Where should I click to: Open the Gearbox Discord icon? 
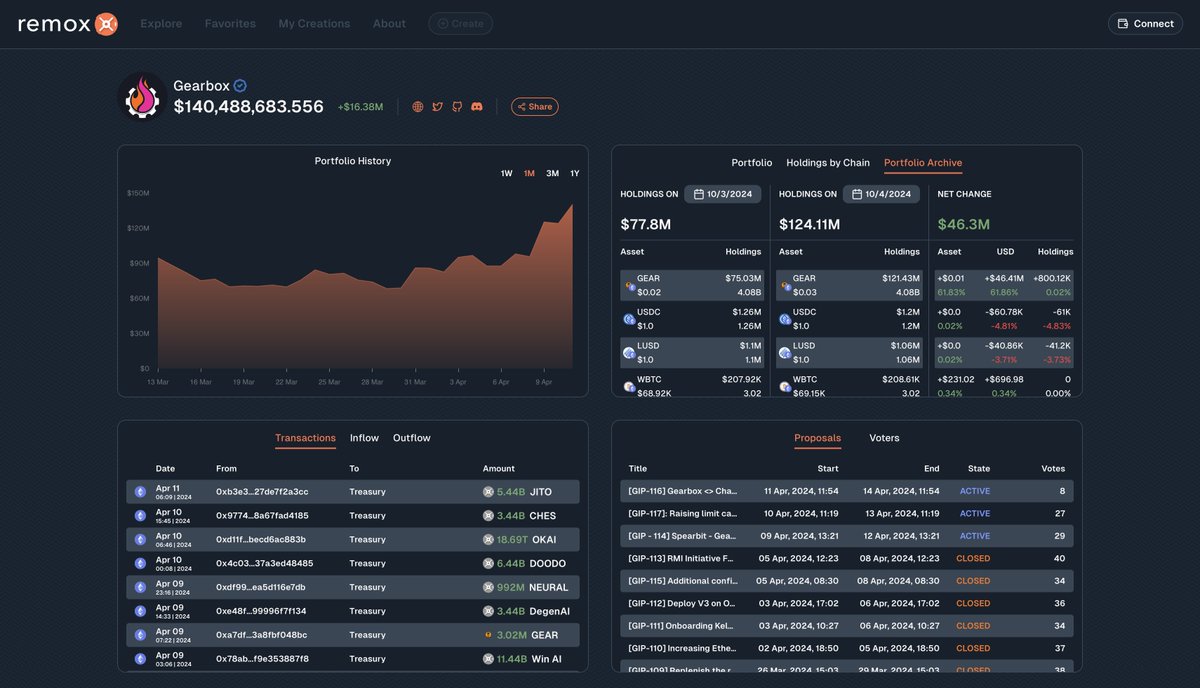(477, 106)
